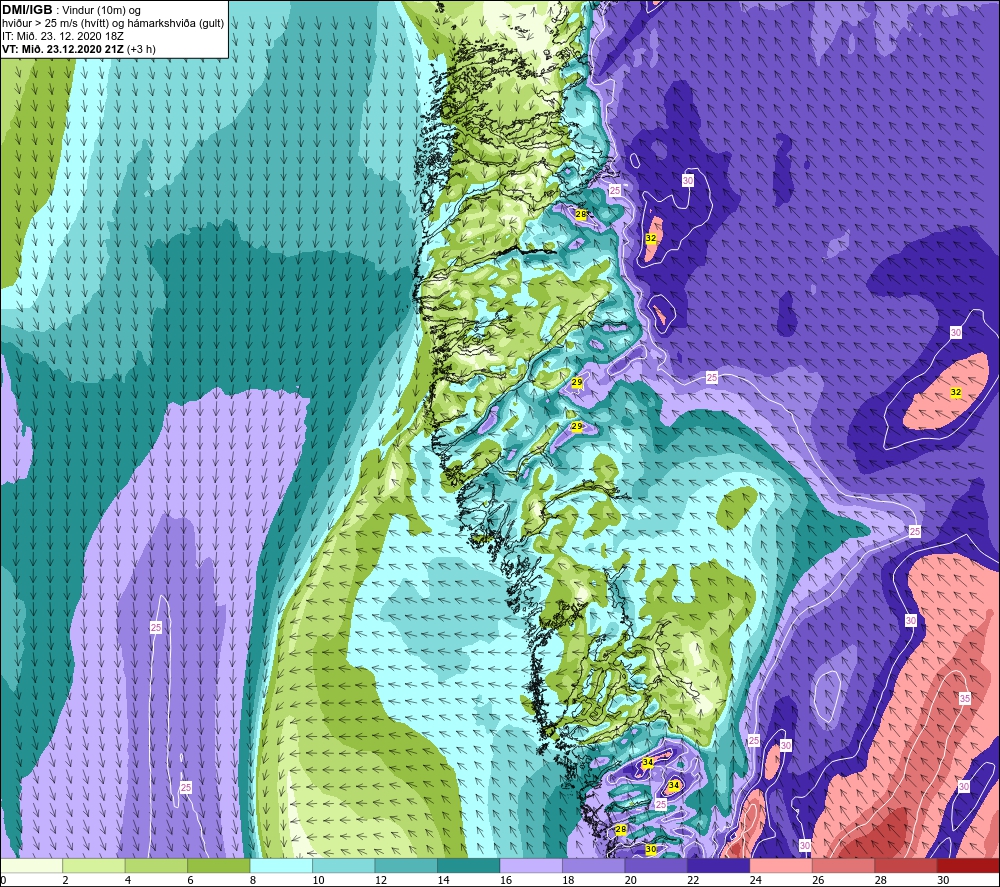Click the lower of two yellow '29' labels
Image resolution: width=1000 pixels, height=887 pixels.
tap(577, 426)
